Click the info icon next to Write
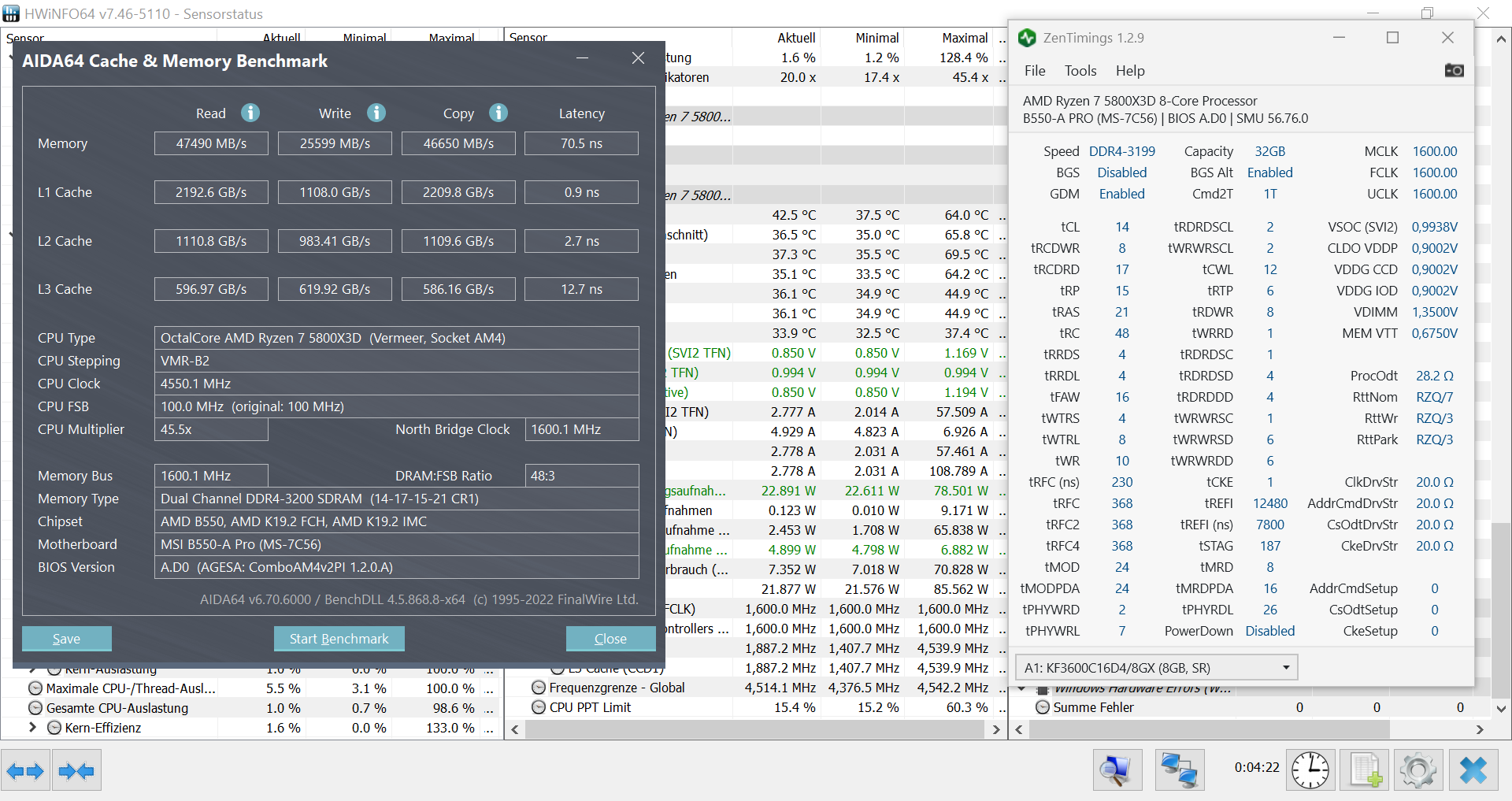Image resolution: width=1512 pixels, height=801 pixels. [376, 113]
